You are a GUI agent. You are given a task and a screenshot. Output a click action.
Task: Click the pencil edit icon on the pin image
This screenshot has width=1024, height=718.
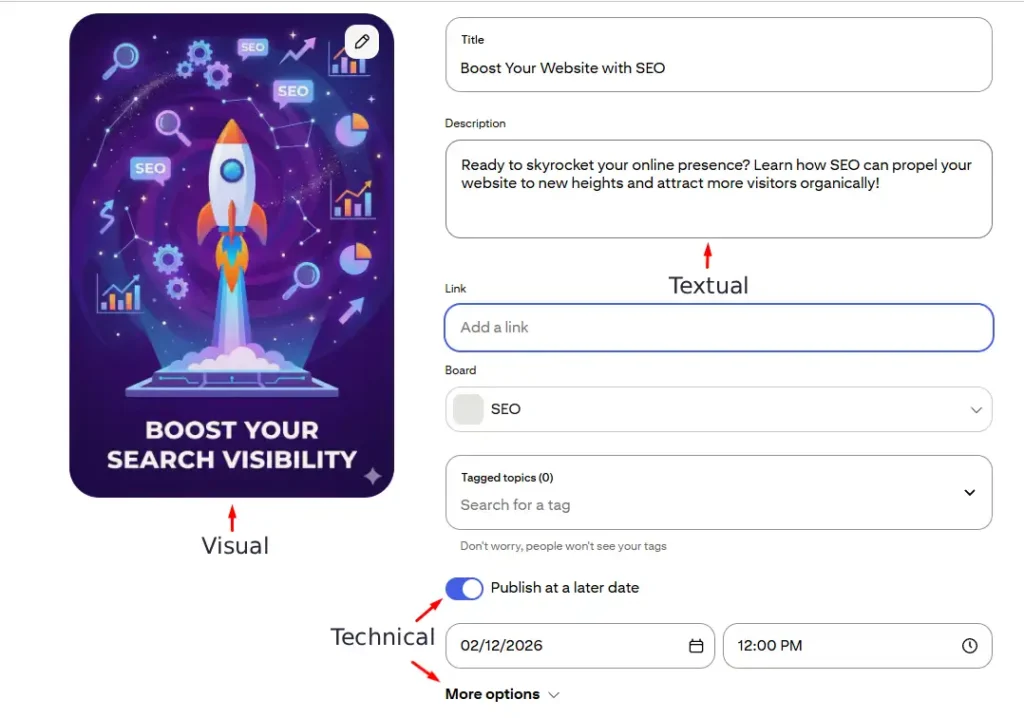[362, 42]
